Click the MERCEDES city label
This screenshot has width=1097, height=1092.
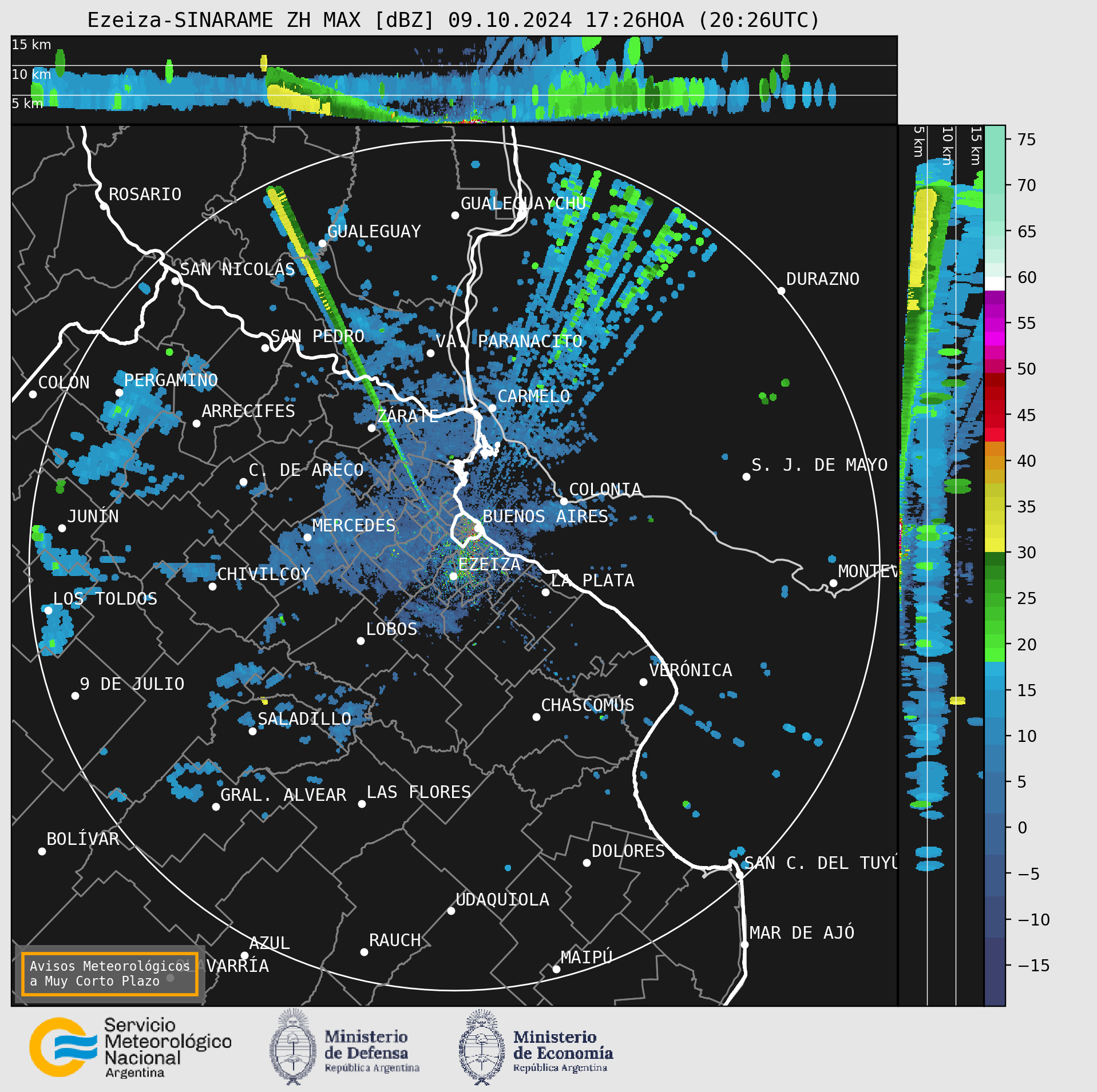pyautogui.click(x=354, y=525)
